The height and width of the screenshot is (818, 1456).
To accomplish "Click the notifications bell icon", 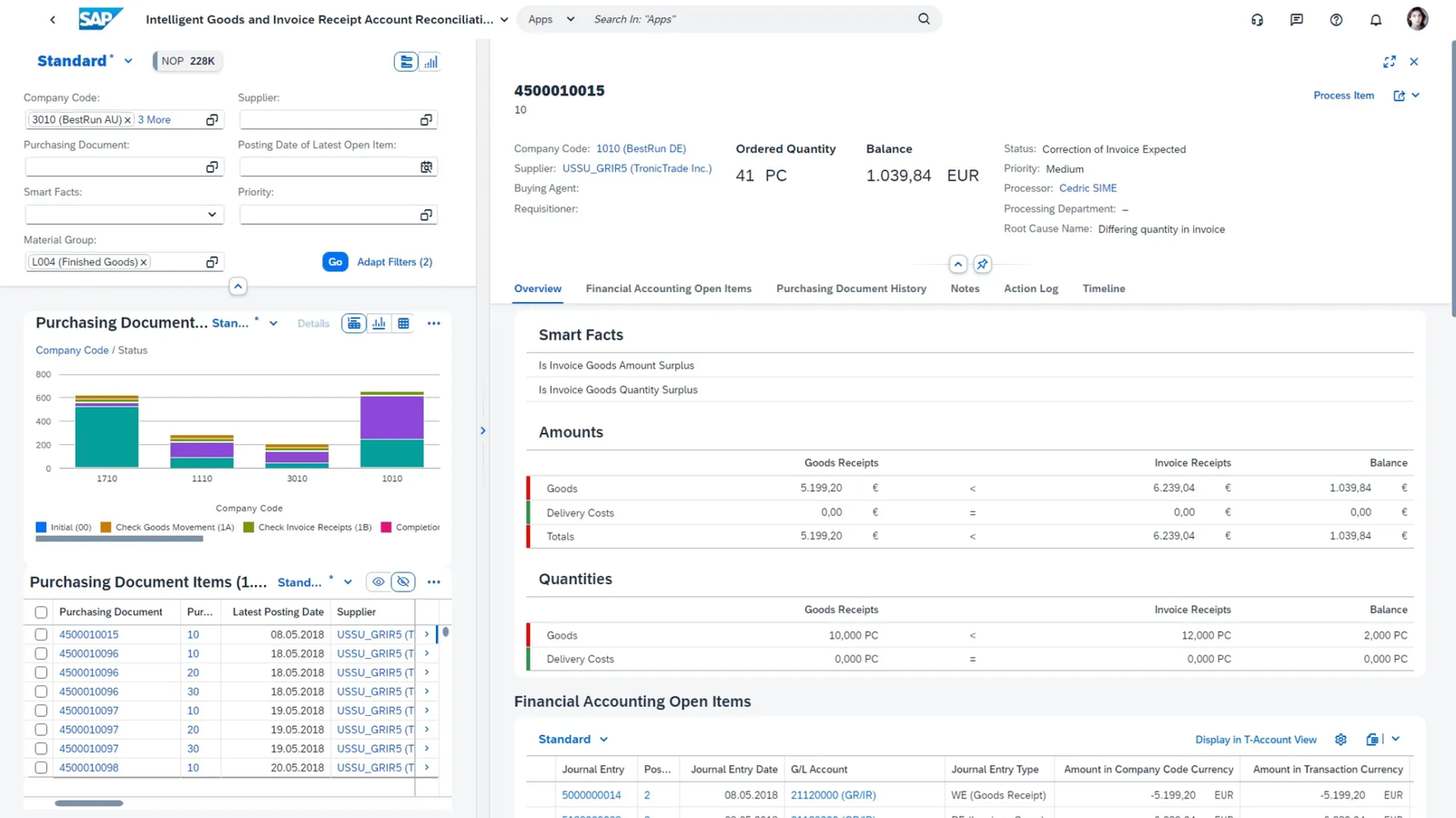I will [x=1375, y=19].
